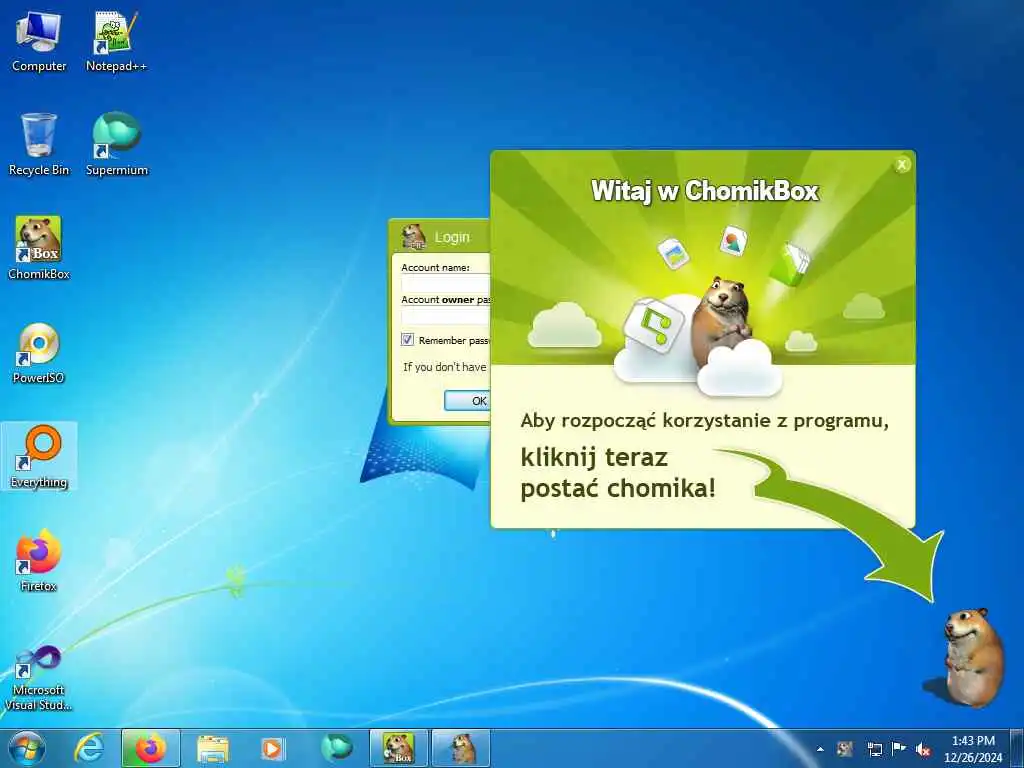Image resolution: width=1024 pixels, height=768 pixels.
Task: Click the muted volume speaker tray icon
Action: click(923, 749)
